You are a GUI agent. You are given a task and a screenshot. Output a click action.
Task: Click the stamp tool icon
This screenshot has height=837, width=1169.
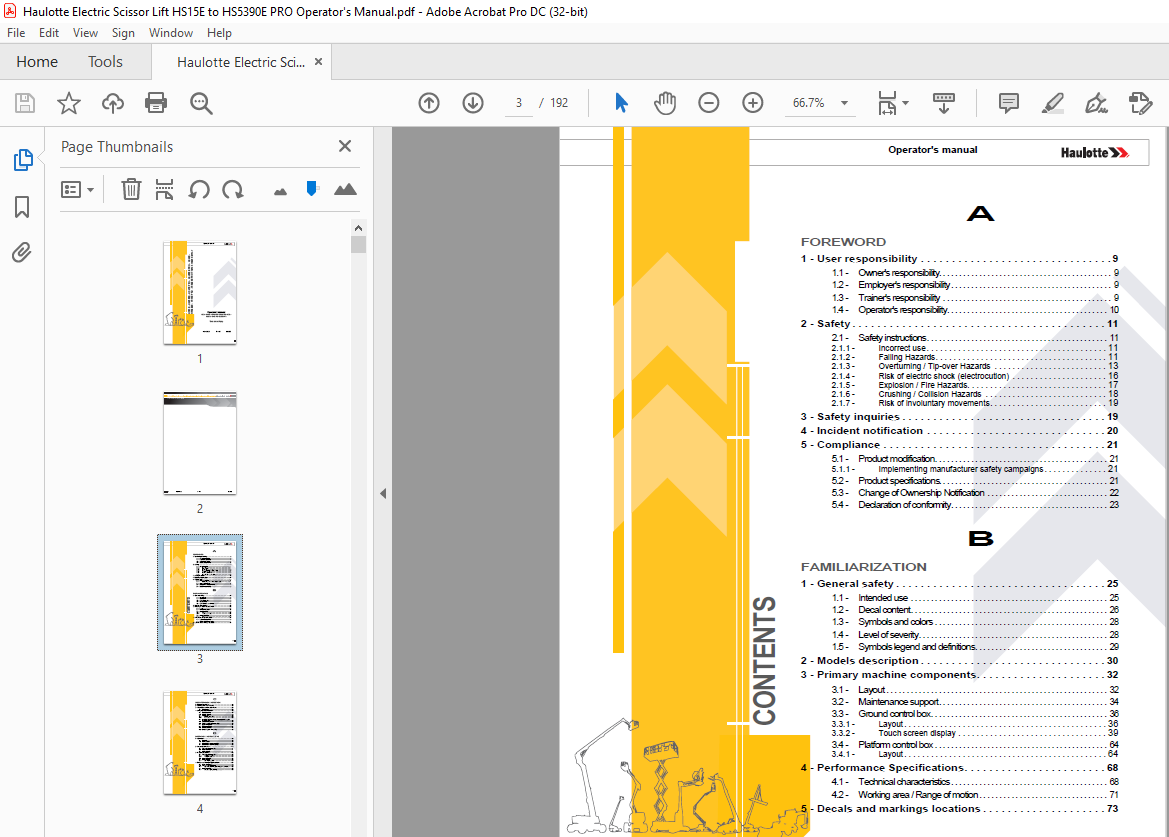pyautogui.click(x=1141, y=103)
